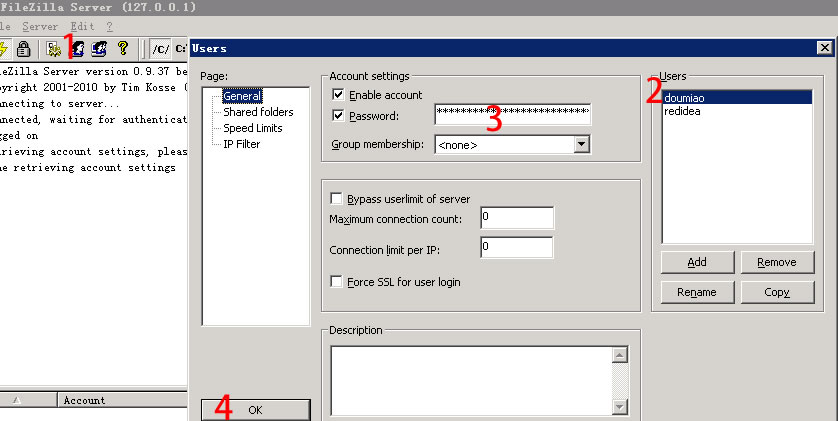Click the Copy user button
The image size is (838, 421).
777,292
